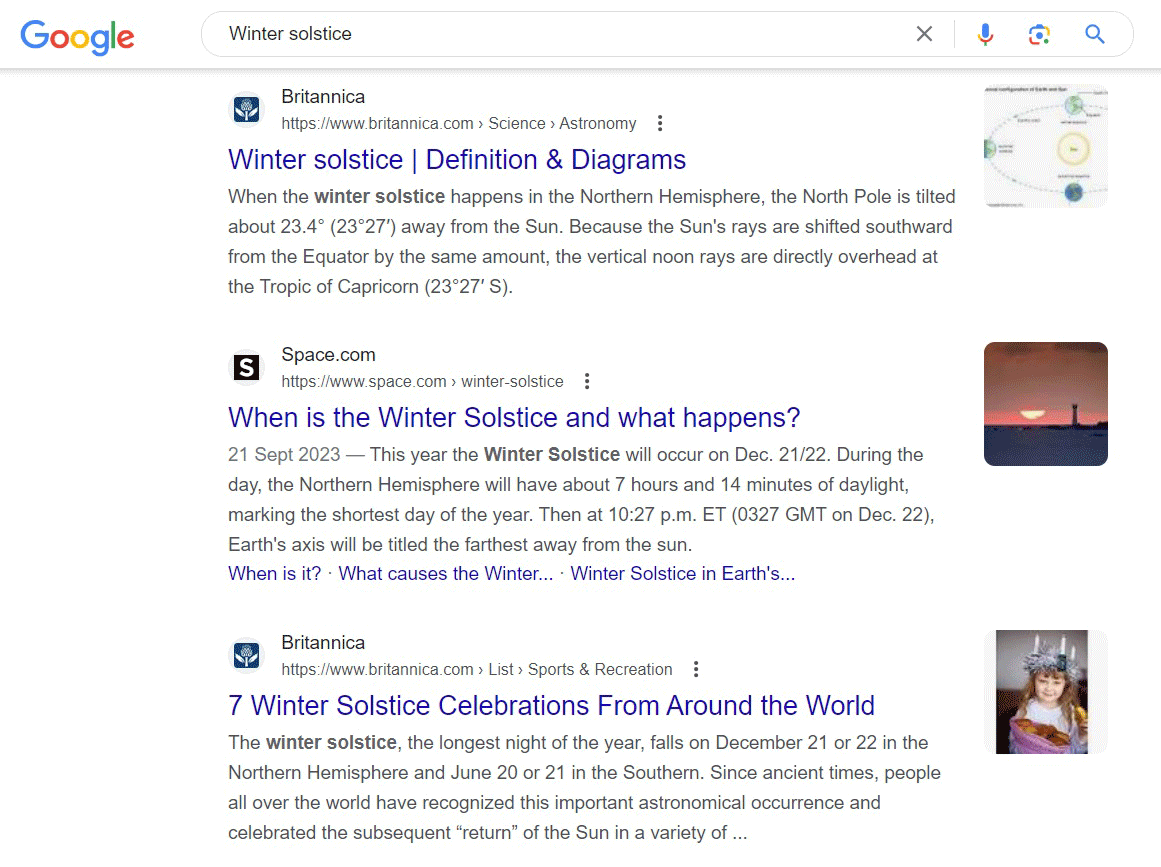Image resolution: width=1161 pixels, height=867 pixels.
Task: Click the 'What causes the Winter...' sitelink
Action: click(444, 573)
